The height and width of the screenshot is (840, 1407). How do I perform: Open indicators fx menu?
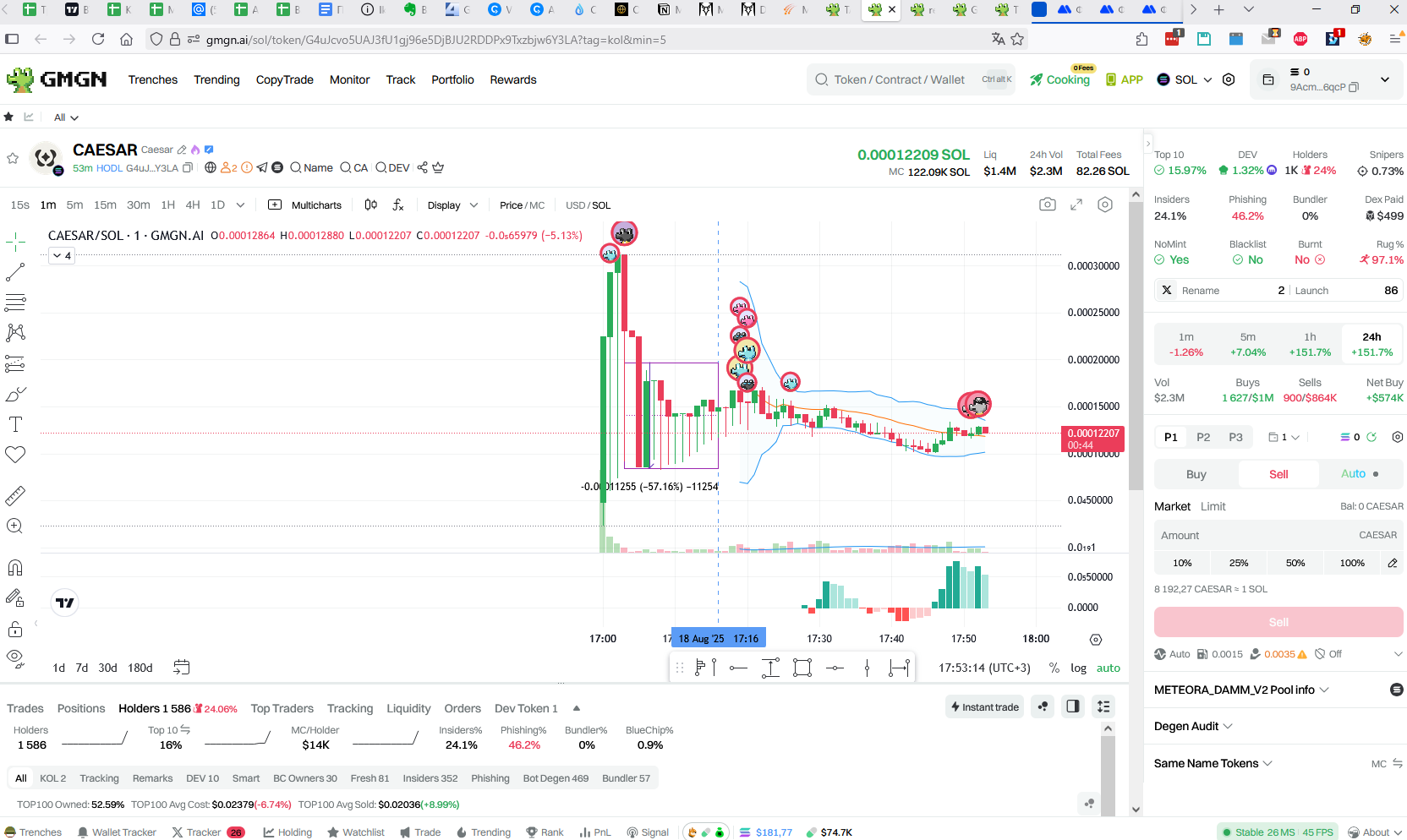[398, 205]
